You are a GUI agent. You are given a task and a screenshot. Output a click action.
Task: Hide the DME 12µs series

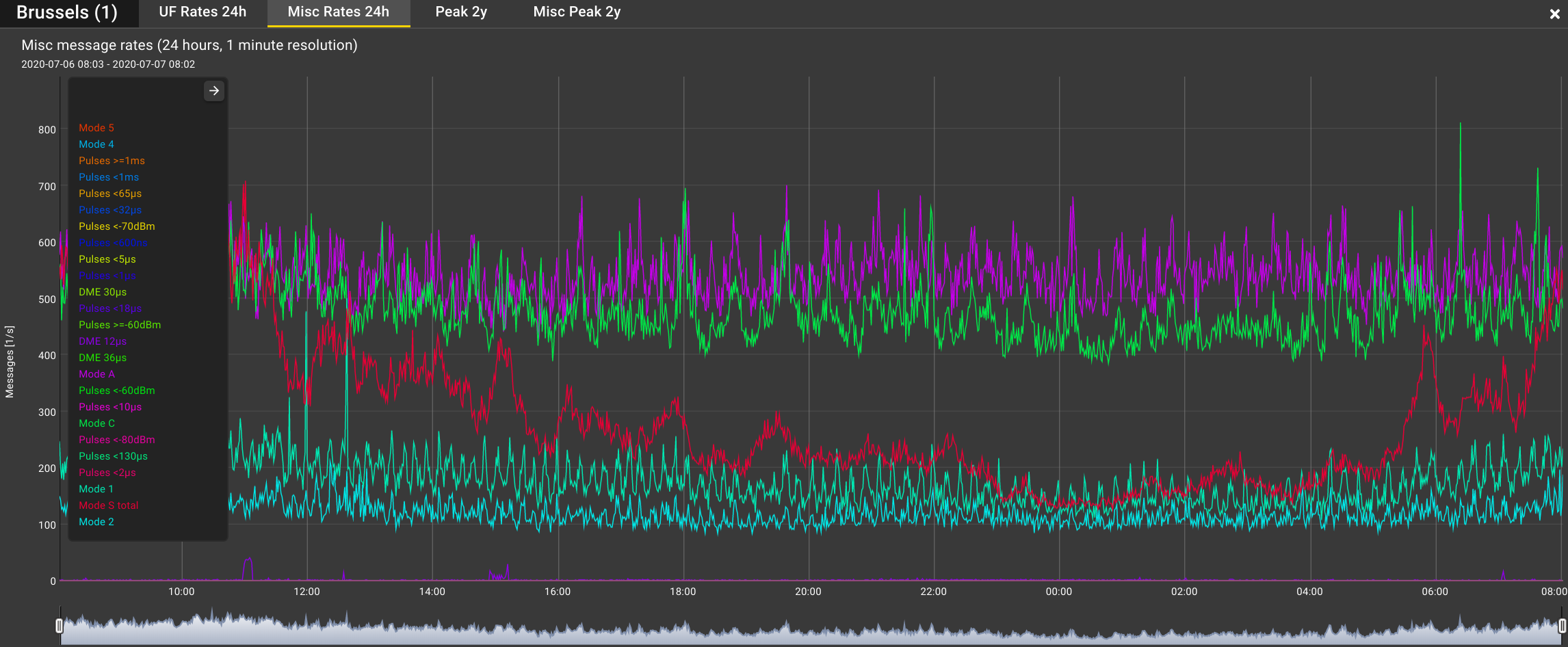[x=101, y=341]
